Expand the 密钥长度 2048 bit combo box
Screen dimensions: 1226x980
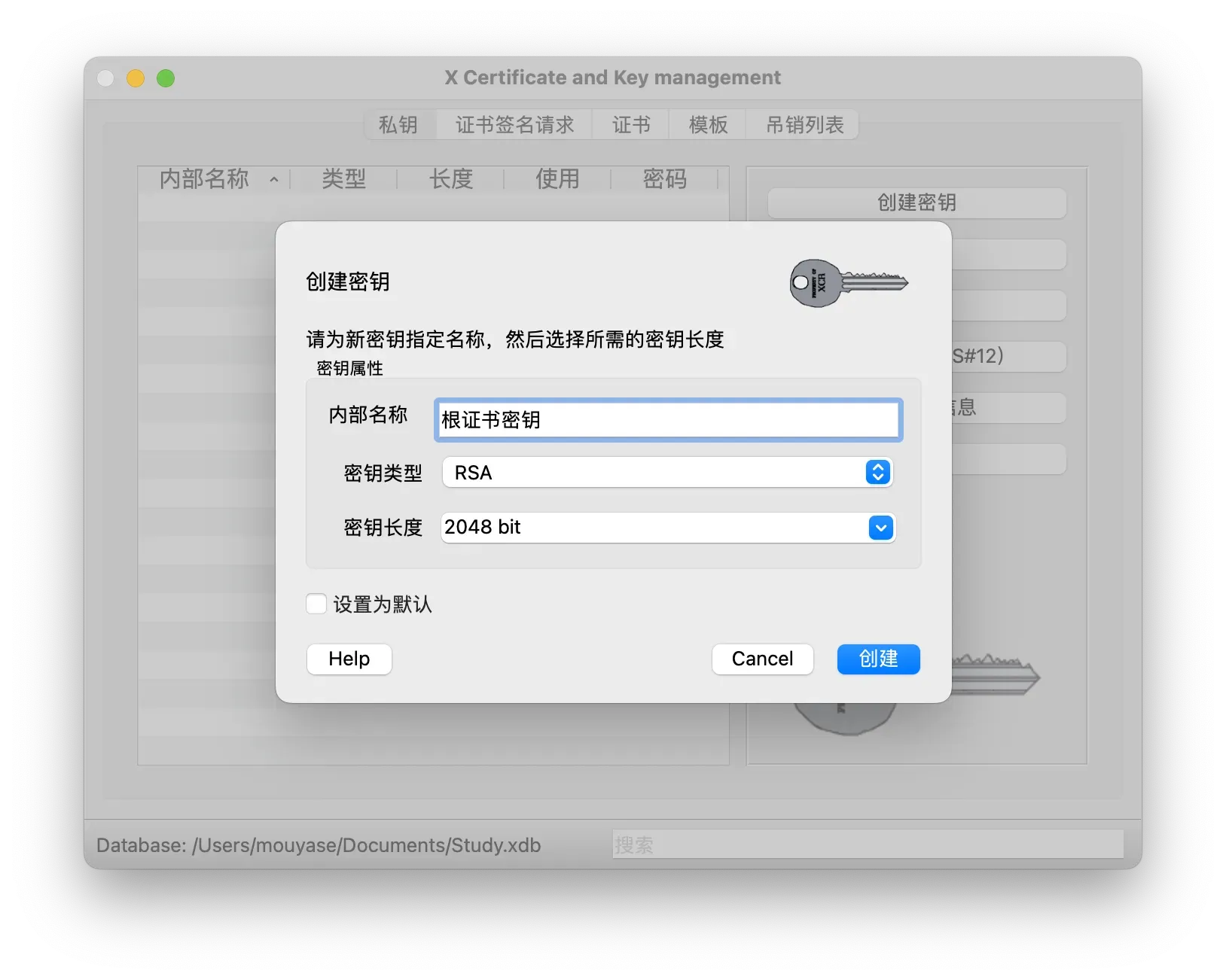click(x=654, y=528)
